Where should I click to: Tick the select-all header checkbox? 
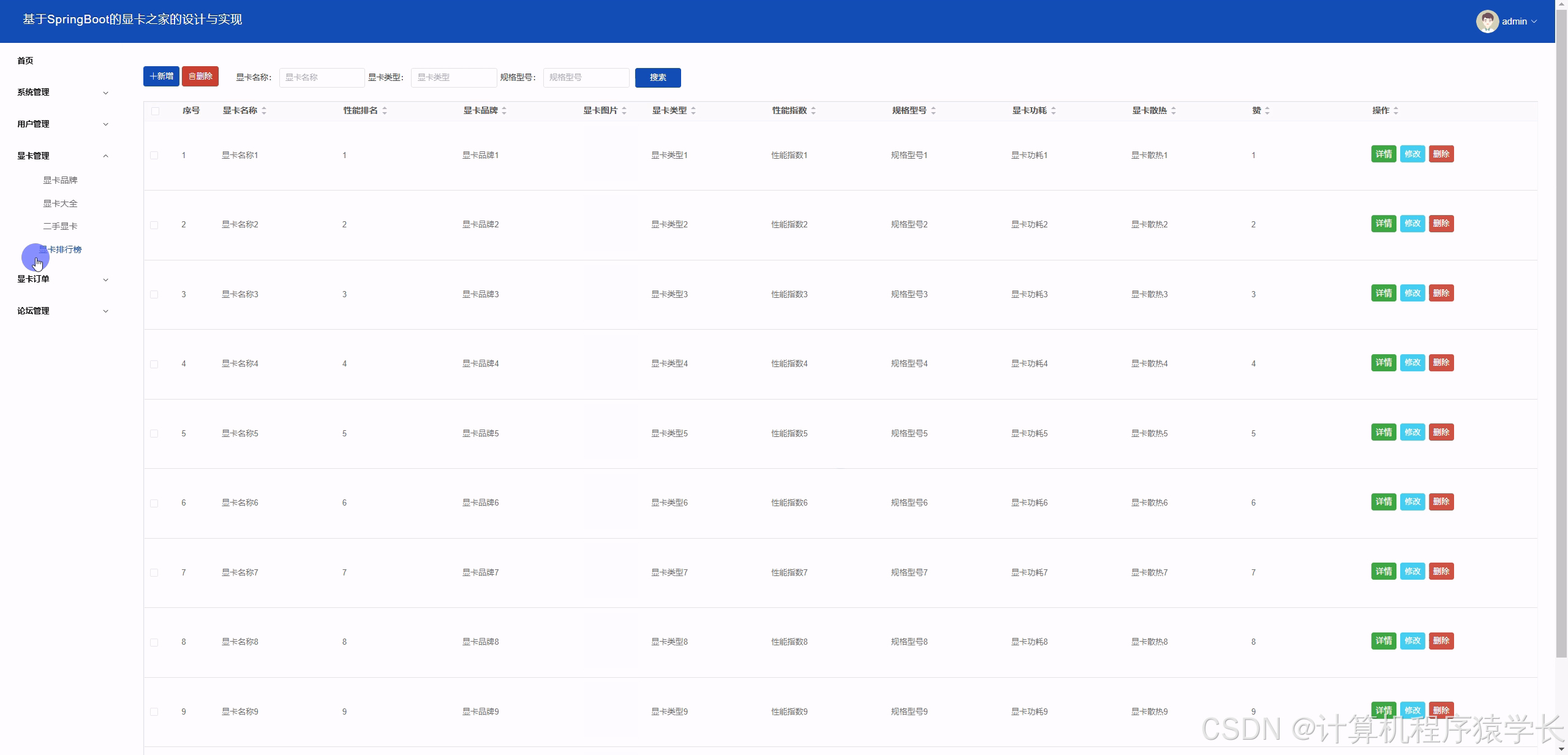pyautogui.click(x=155, y=111)
